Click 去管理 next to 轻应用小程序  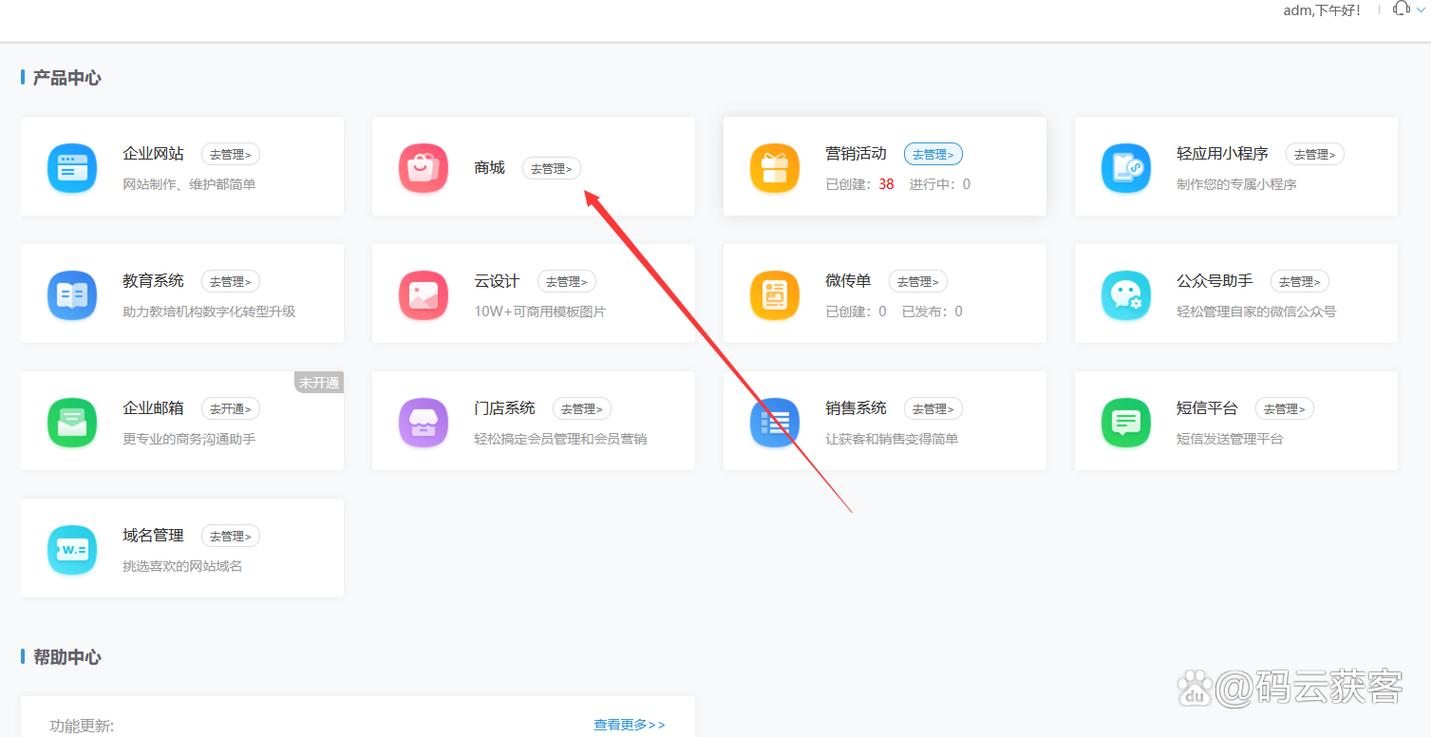(1315, 154)
